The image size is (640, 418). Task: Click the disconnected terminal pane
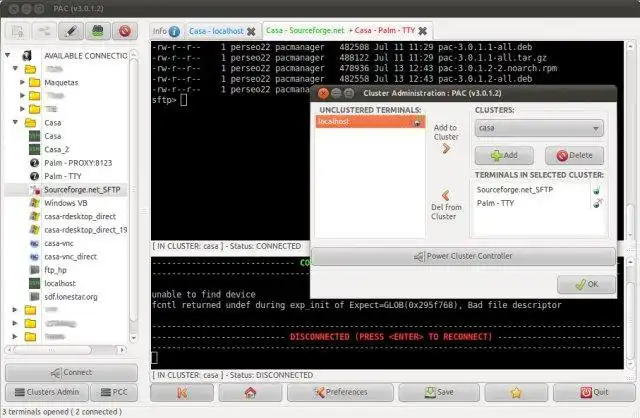[x=387, y=313]
